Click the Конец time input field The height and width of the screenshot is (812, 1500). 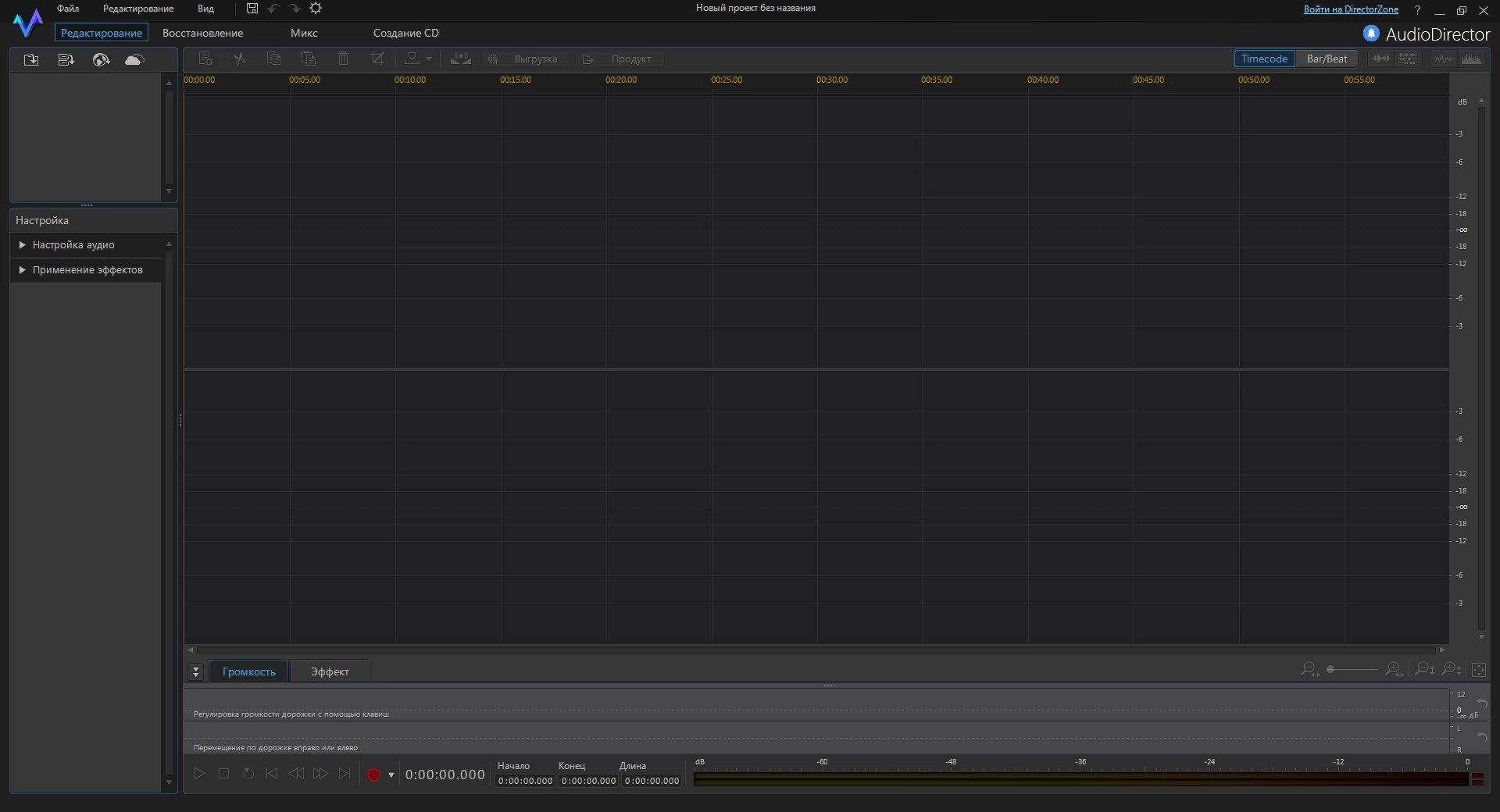588,781
